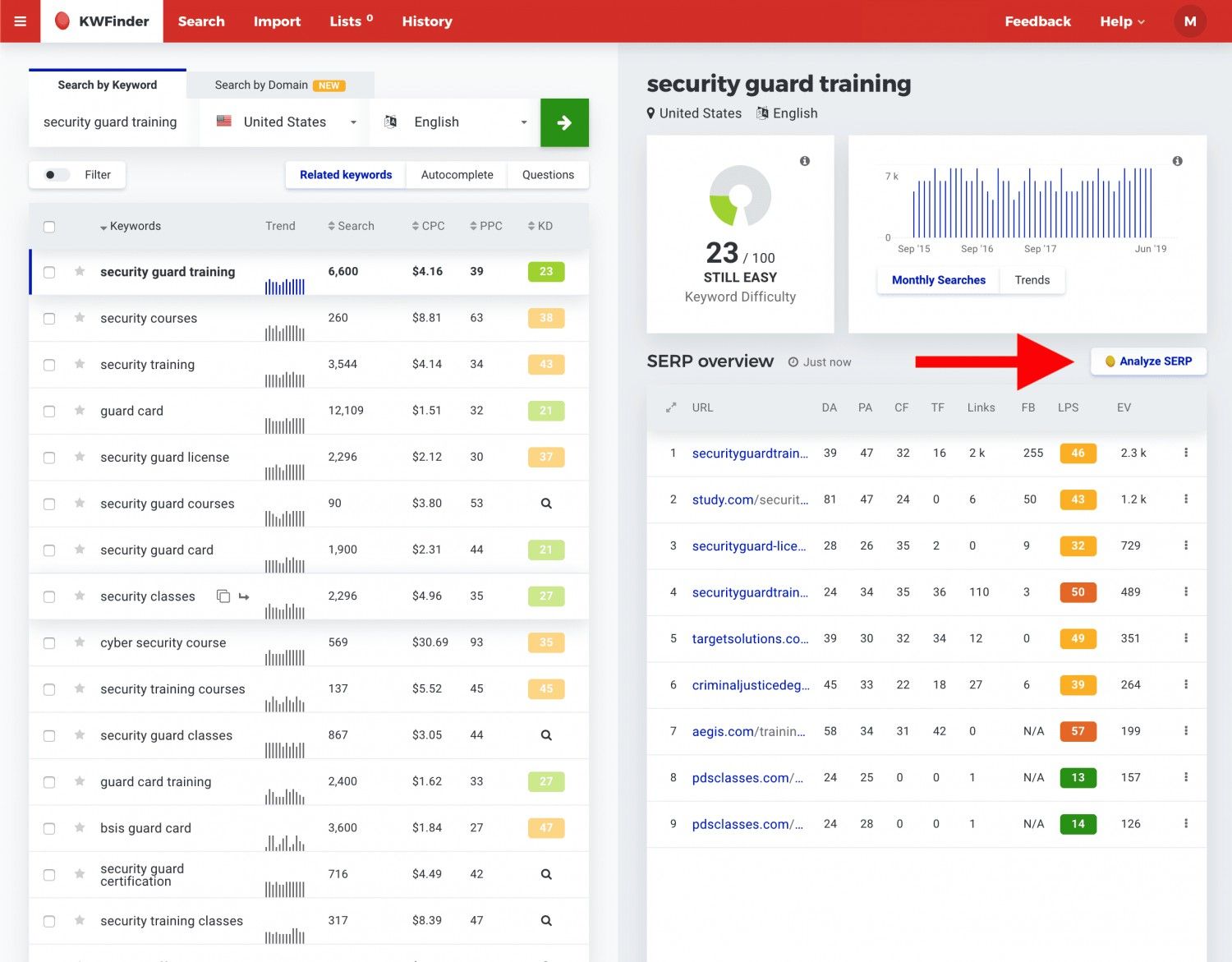Sort by Search volume column
This screenshot has width=1232, height=962.
351,226
